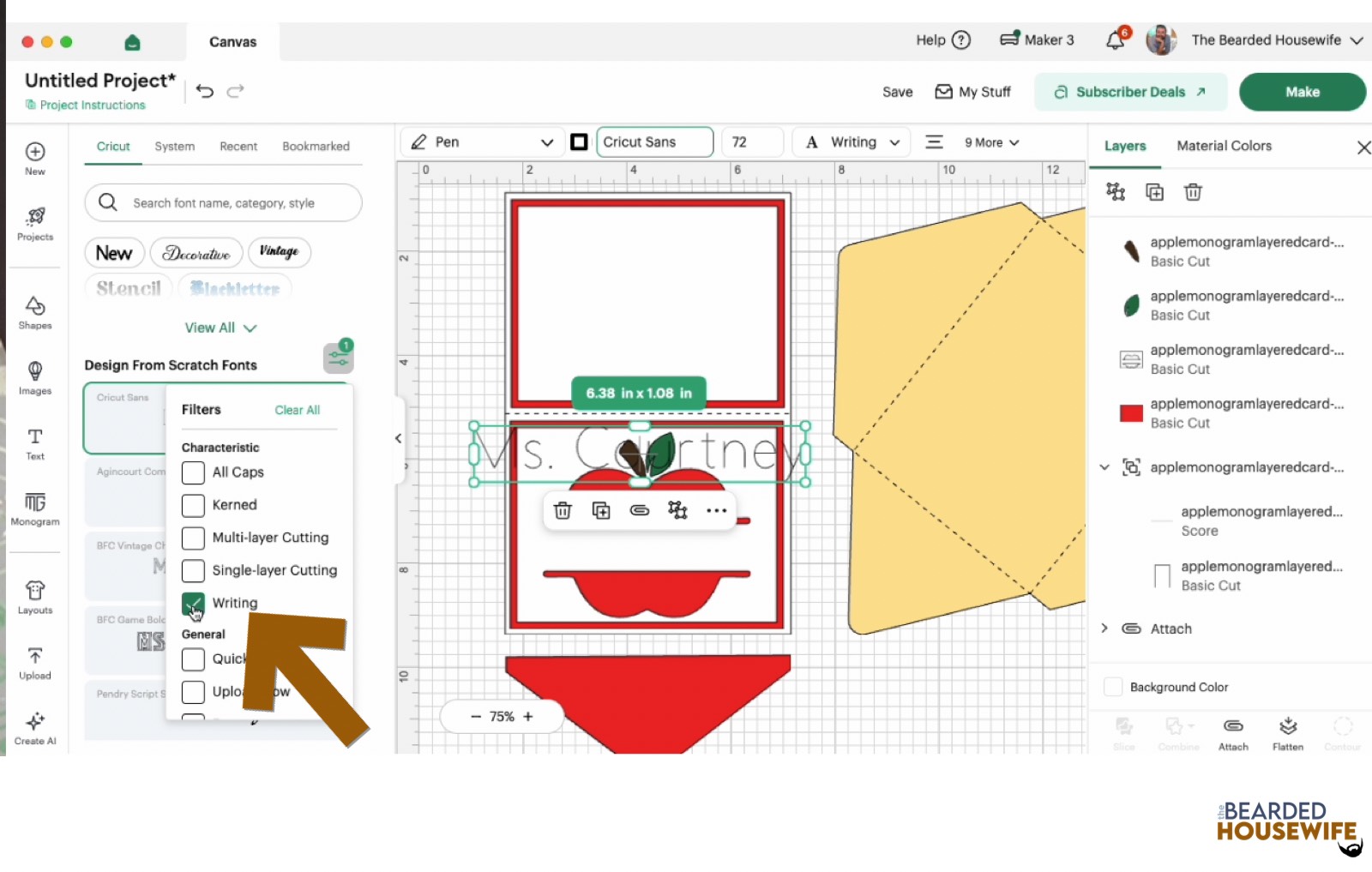Viewport: 1372px width, 872px height.
Task: Open the Writing font style dropdown
Action: [x=851, y=142]
